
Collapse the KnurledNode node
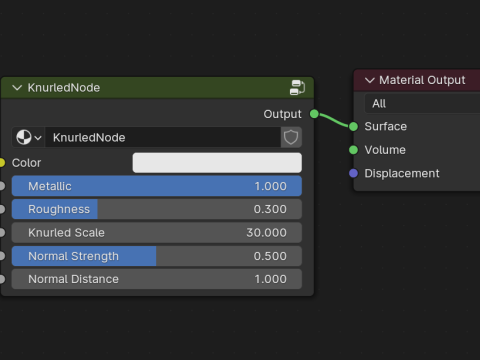tap(17, 88)
